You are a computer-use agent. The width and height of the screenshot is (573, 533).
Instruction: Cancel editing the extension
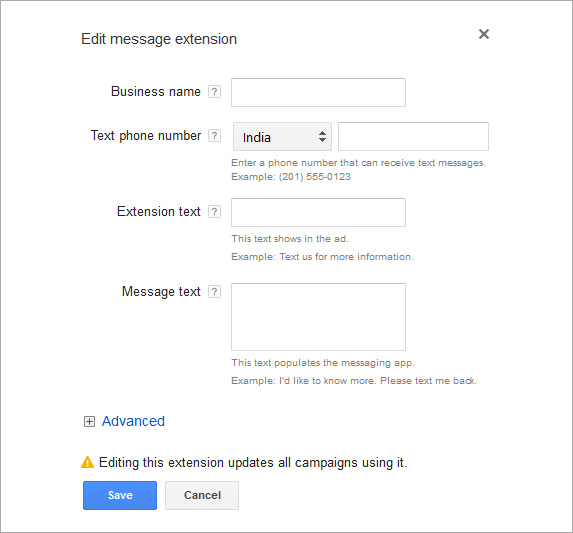[x=202, y=495]
